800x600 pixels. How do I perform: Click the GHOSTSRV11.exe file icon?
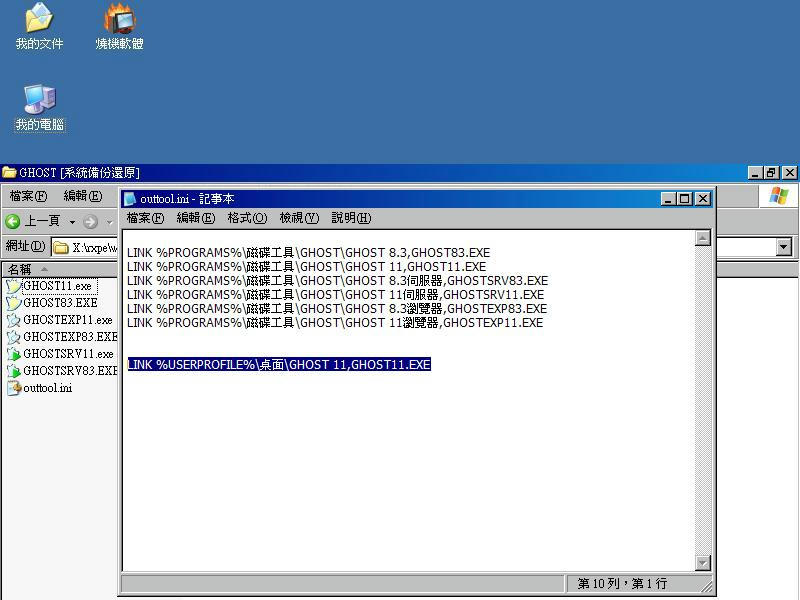click(x=13, y=354)
